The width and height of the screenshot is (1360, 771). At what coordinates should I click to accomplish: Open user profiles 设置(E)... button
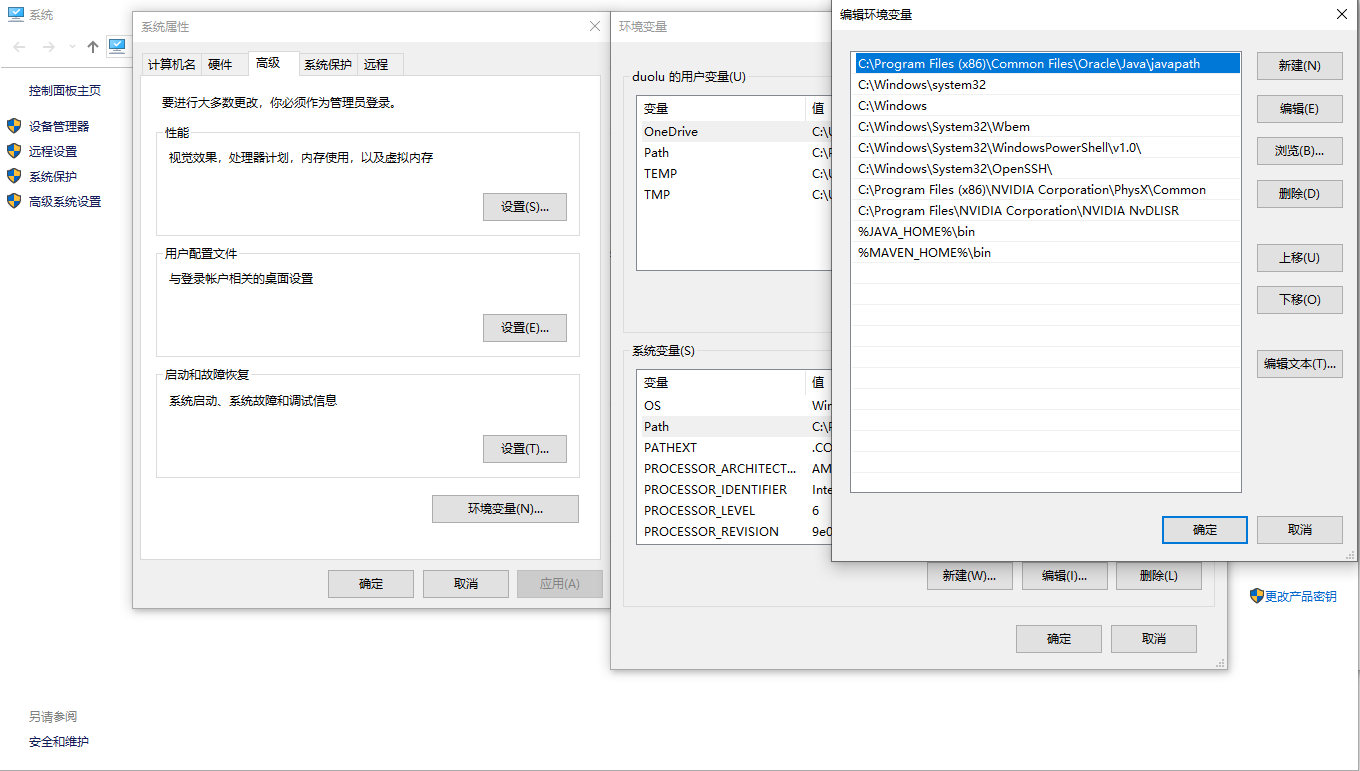(525, 328)
